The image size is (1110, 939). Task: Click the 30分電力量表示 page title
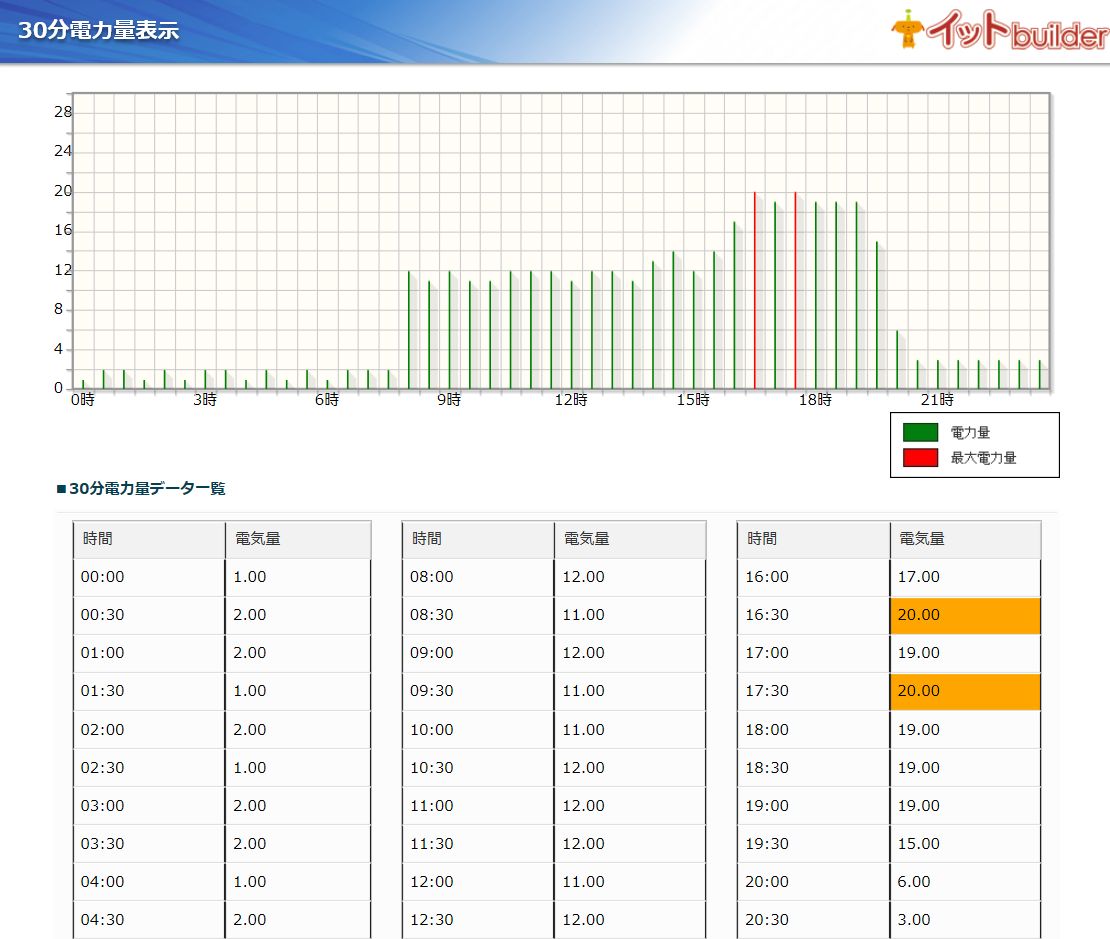pos(99,30)
